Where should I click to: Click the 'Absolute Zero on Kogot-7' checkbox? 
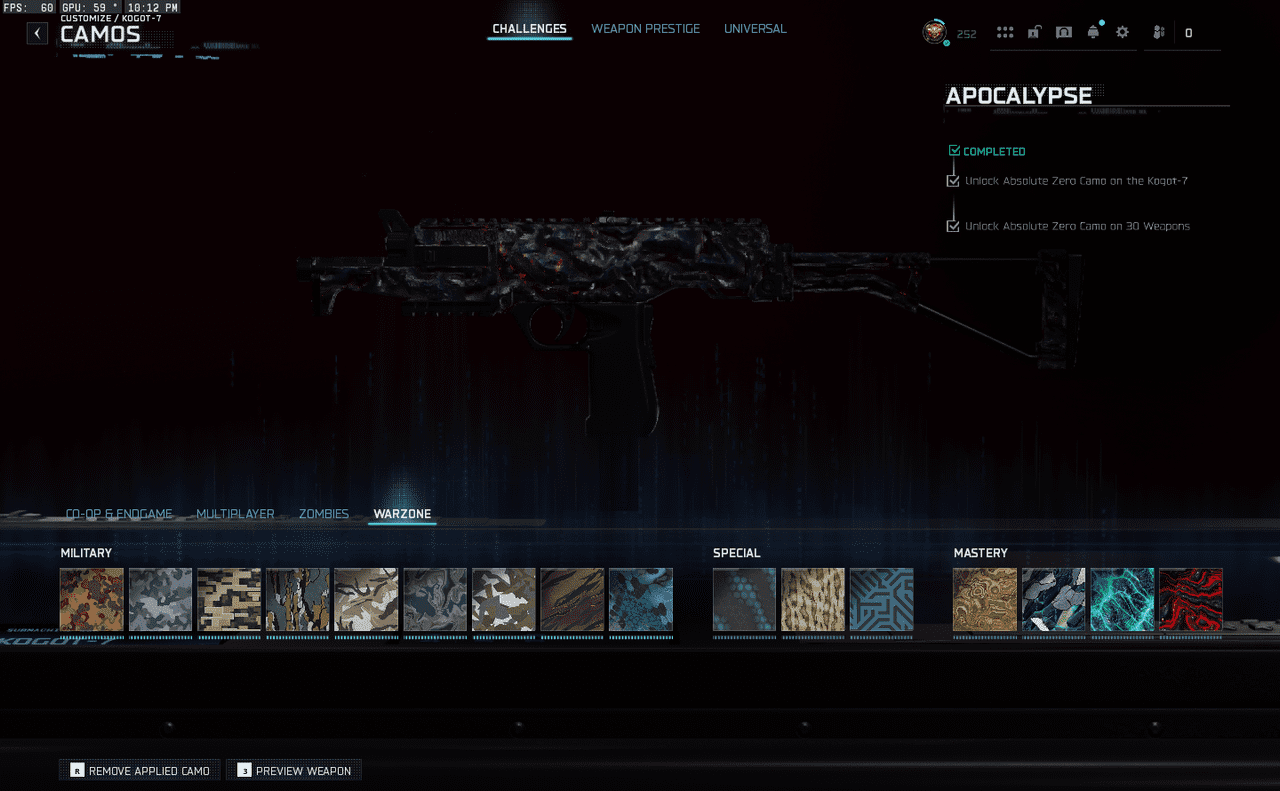coord(953,181)
